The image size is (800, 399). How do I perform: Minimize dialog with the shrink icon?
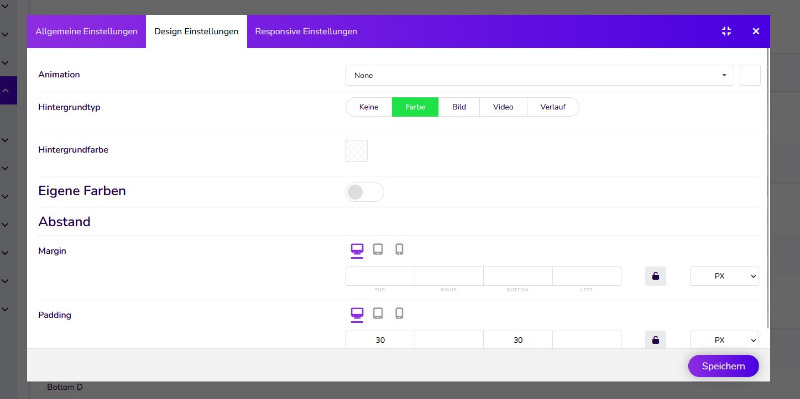(727, 31)
